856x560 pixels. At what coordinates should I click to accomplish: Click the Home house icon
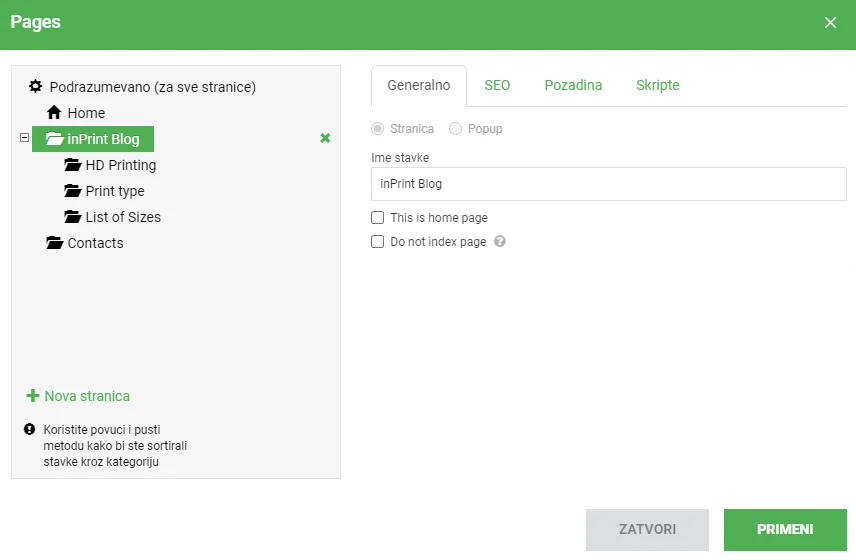[54, 112]
